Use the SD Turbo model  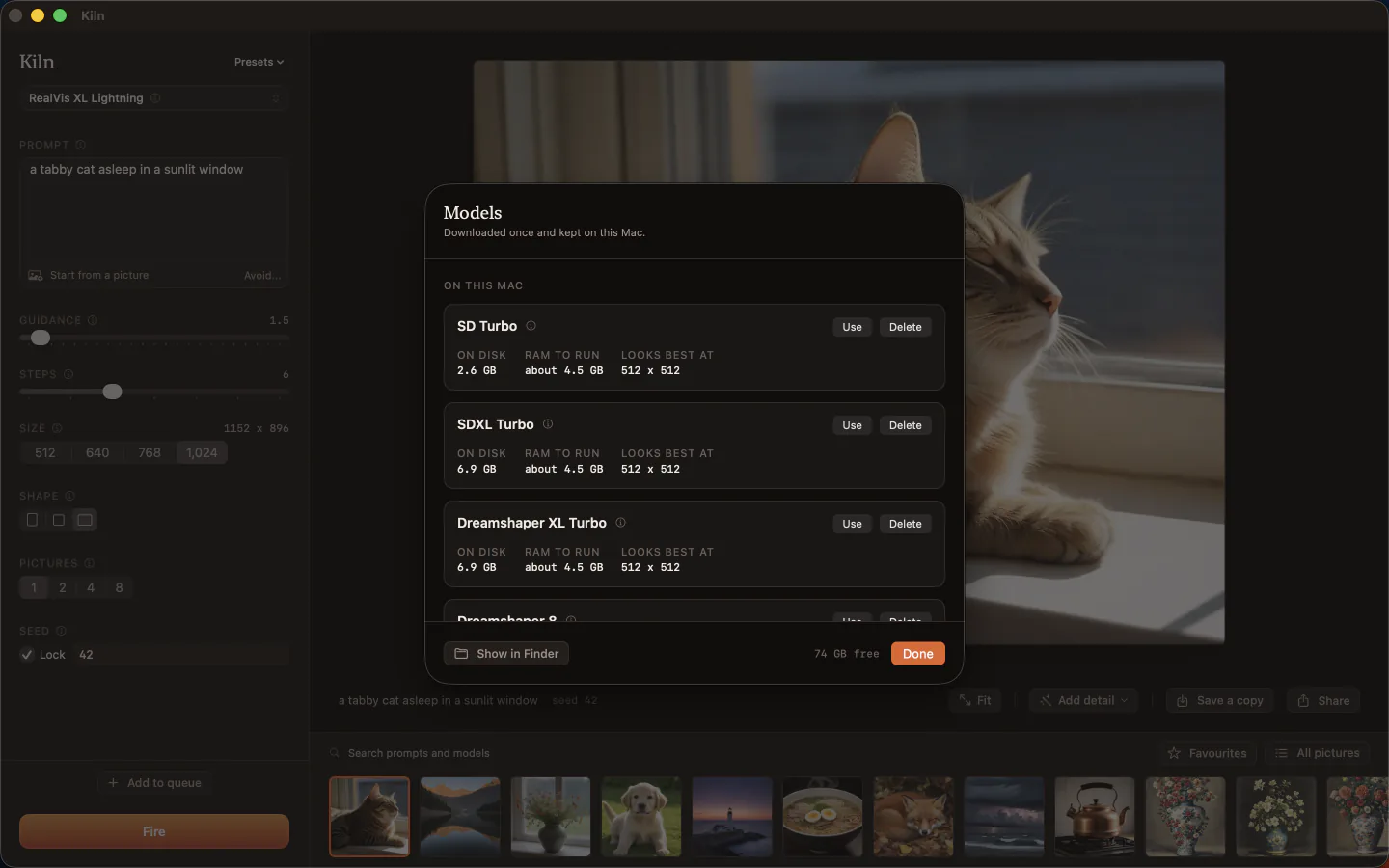coord(852,327)
